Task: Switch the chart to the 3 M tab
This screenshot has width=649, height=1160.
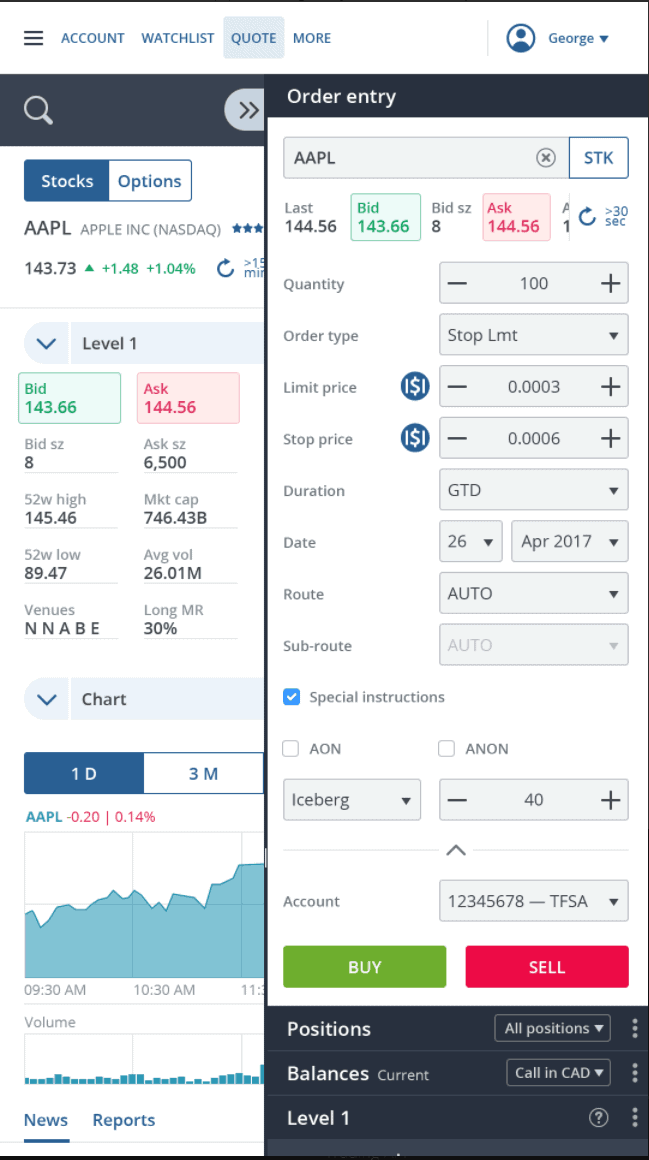Action: [203, 772]
